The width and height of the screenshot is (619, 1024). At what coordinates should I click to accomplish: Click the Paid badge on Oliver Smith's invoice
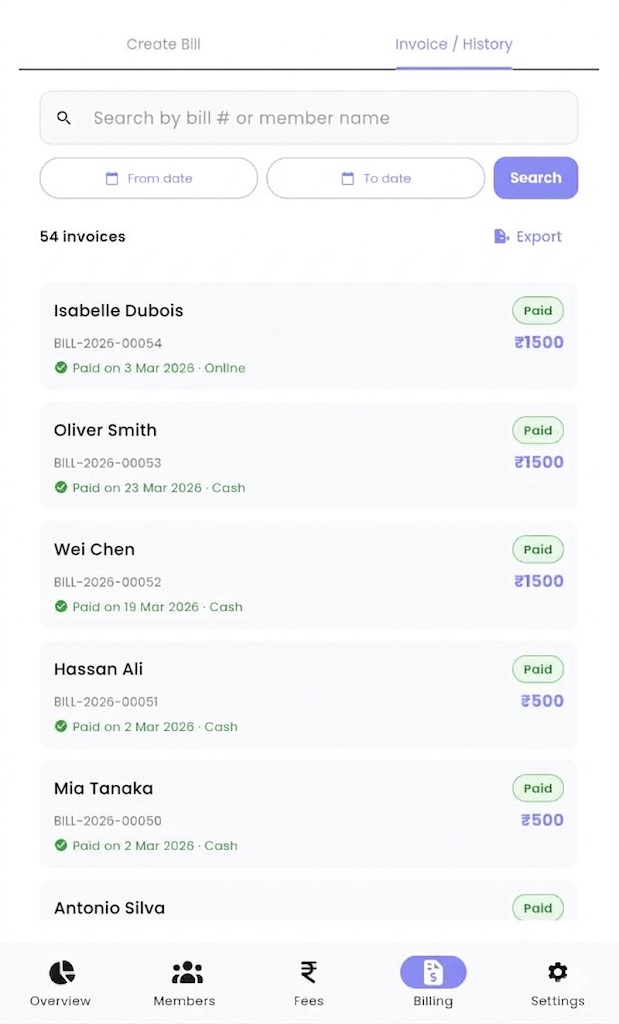pos(538,429)
